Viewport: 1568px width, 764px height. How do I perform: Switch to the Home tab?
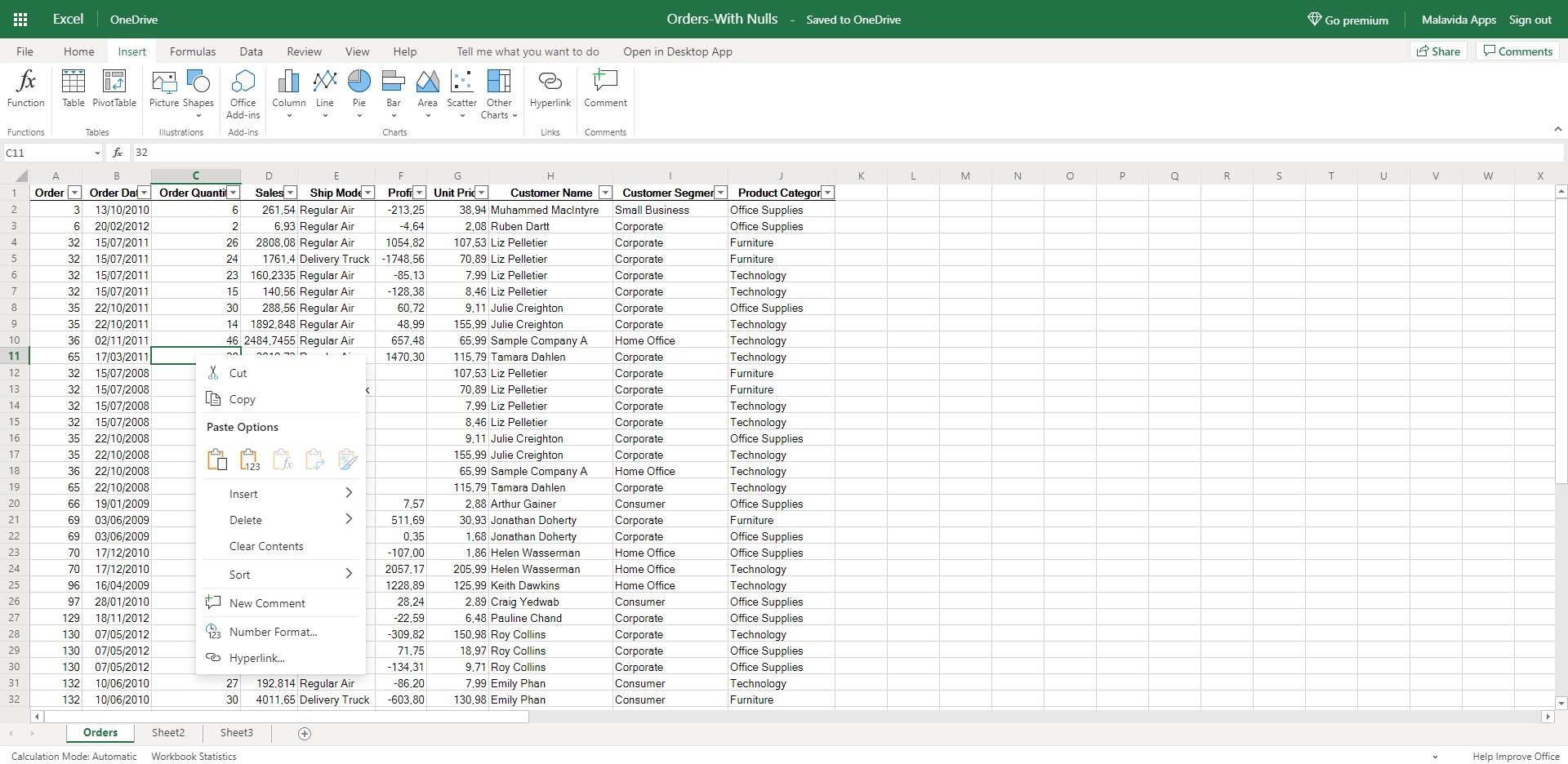[x=79, y=51]
